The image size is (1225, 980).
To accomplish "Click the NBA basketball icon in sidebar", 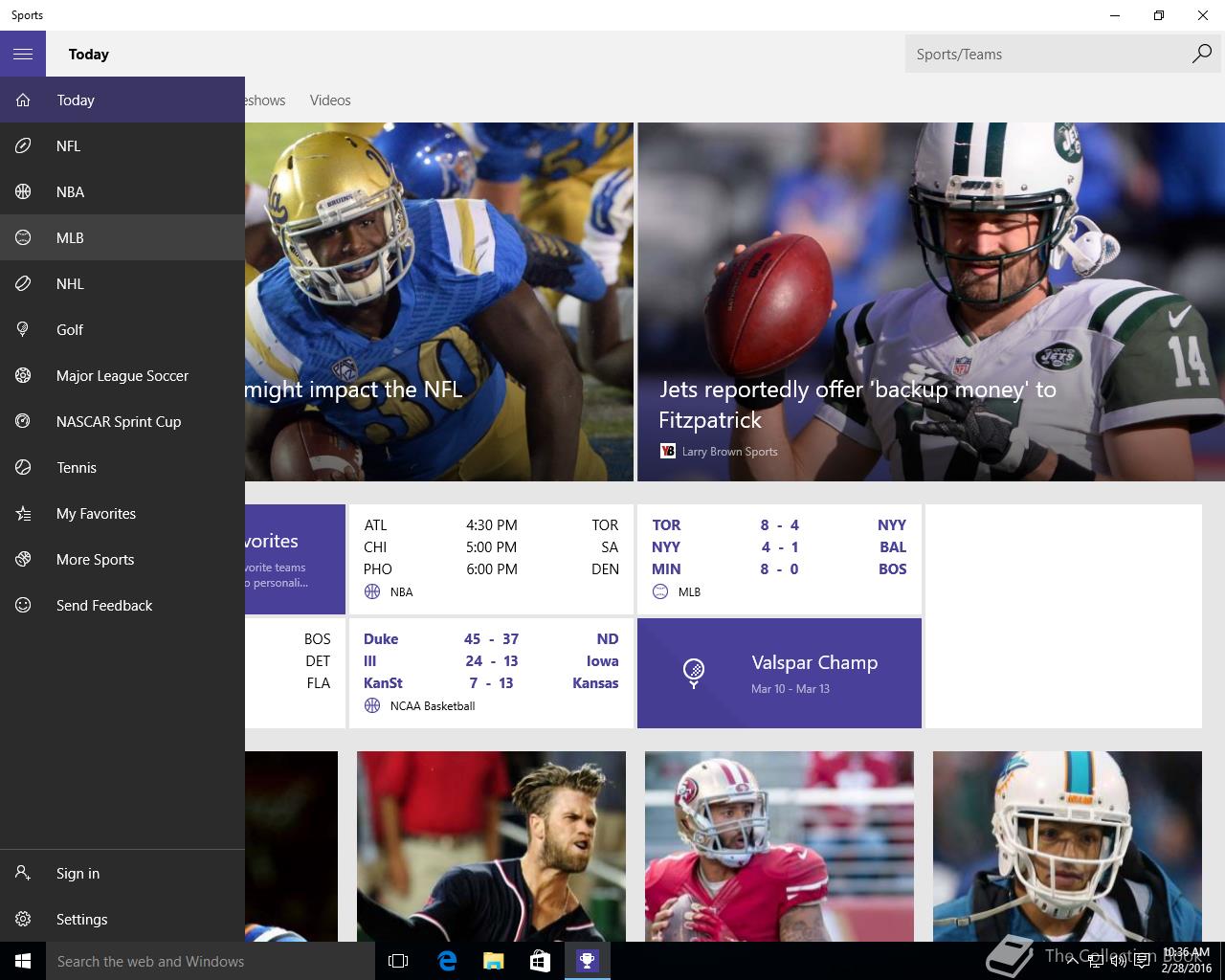I will pyautogui.click(x=23, y=191).
